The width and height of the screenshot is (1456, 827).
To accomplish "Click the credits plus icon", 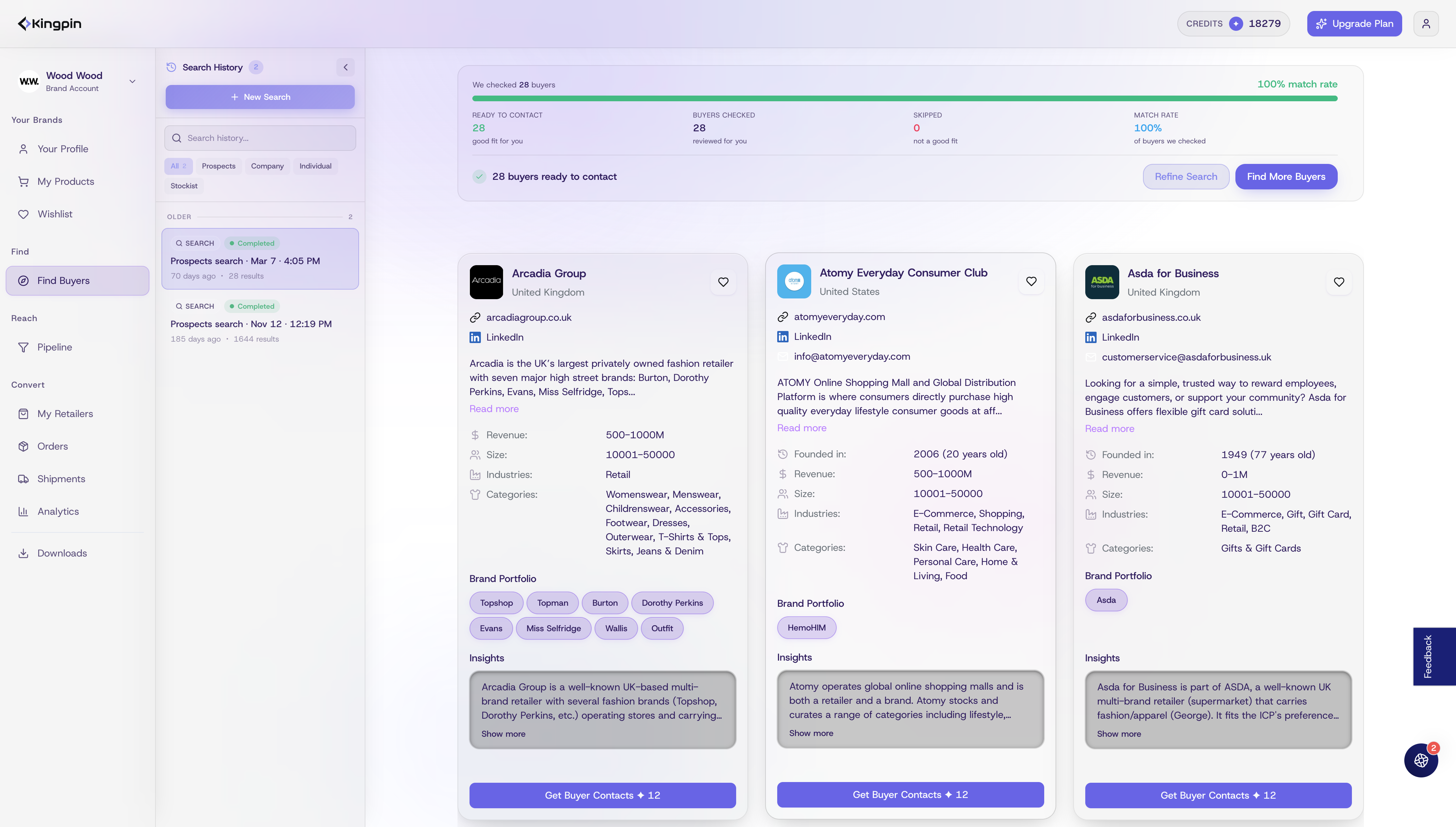I will [x=1236, y=24].
